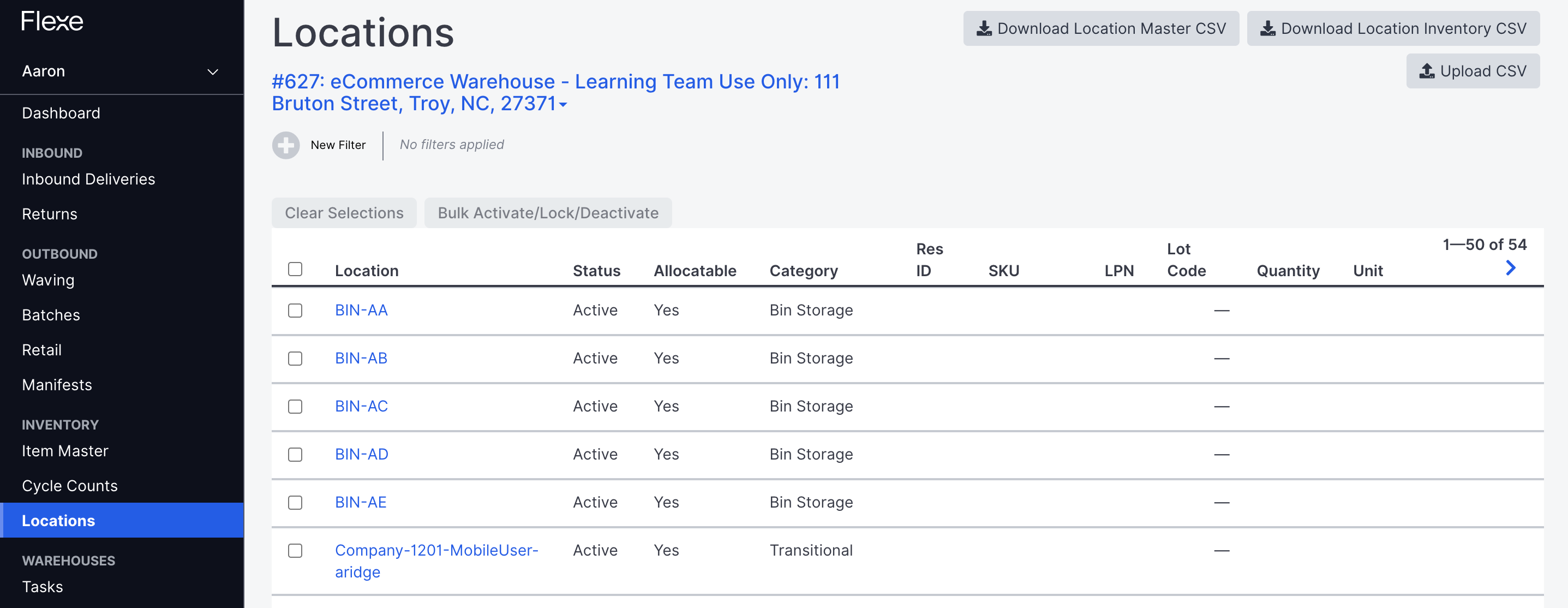Click Bulk Activate/Lock/Deactivate button
The height and width of the screenshot is (608, 1568).
(548, 213)
